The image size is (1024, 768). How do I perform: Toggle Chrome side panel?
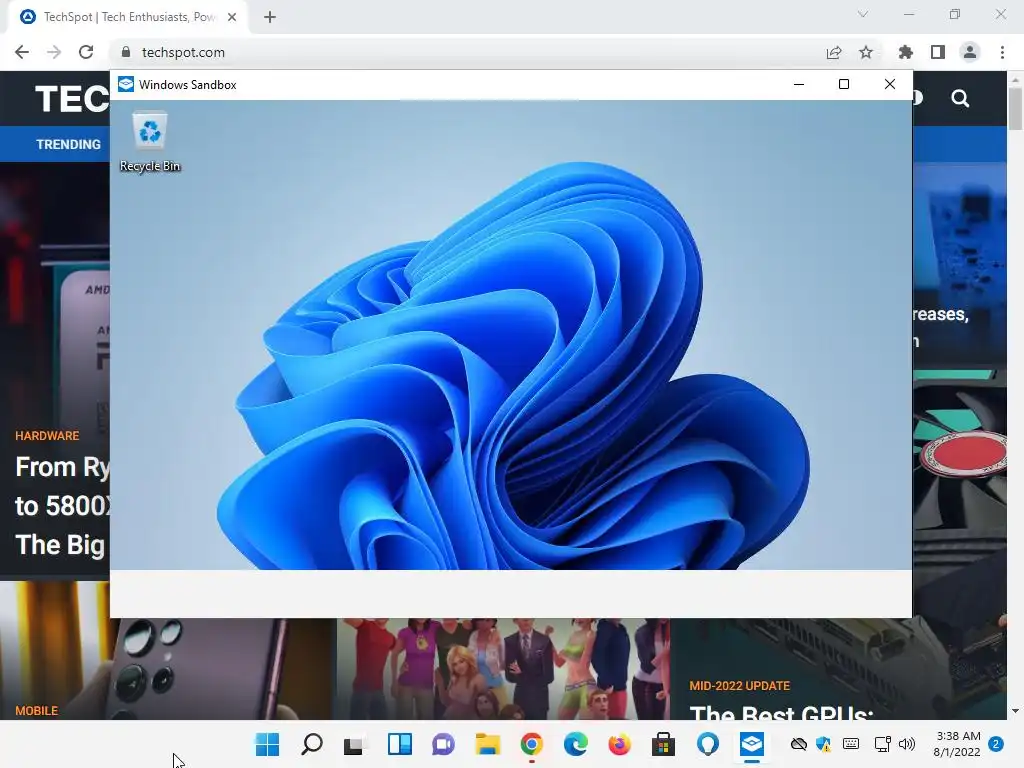click(938, 52)
